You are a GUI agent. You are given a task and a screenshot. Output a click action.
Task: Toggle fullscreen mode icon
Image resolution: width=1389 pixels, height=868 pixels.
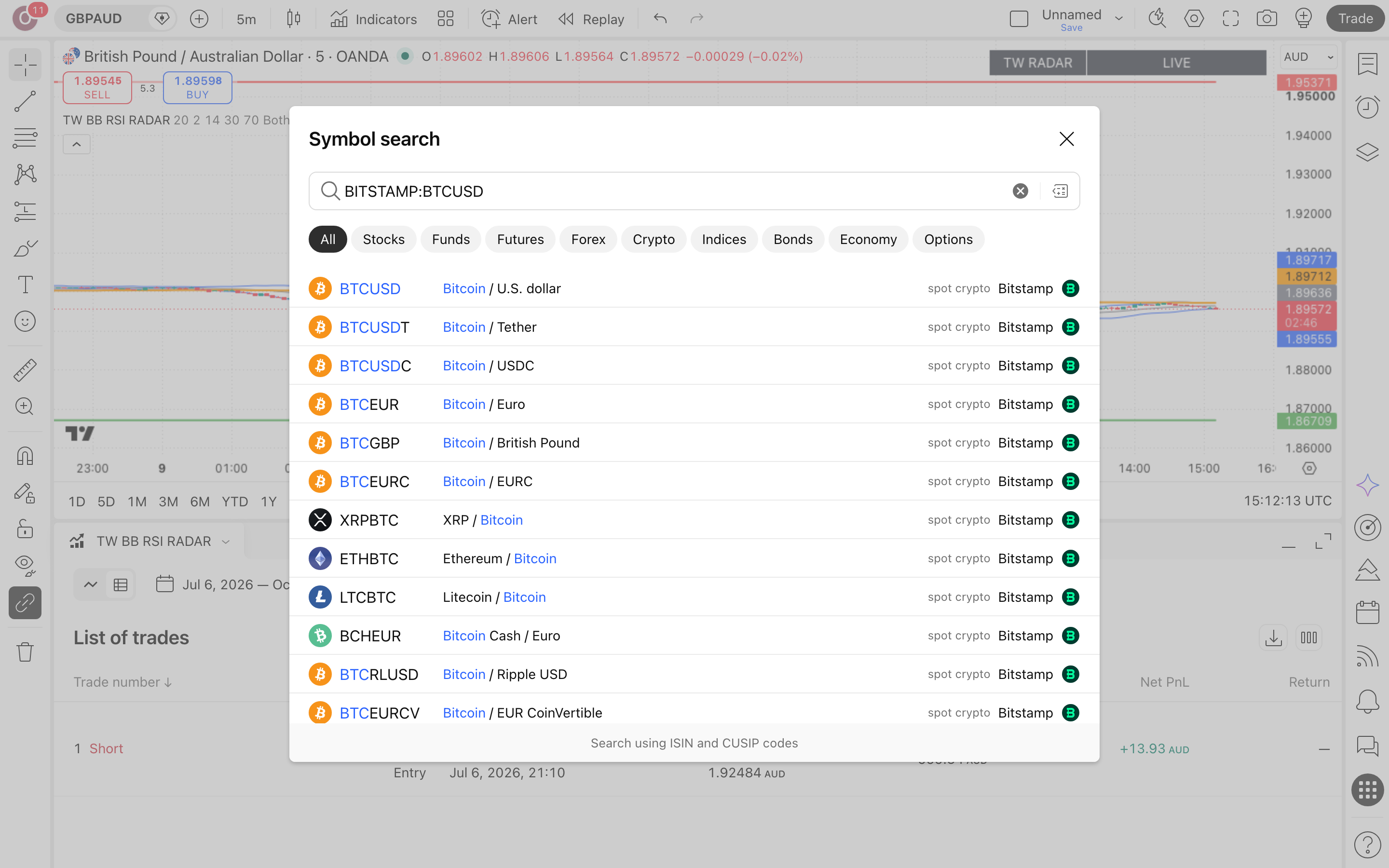coord(1231,19)
